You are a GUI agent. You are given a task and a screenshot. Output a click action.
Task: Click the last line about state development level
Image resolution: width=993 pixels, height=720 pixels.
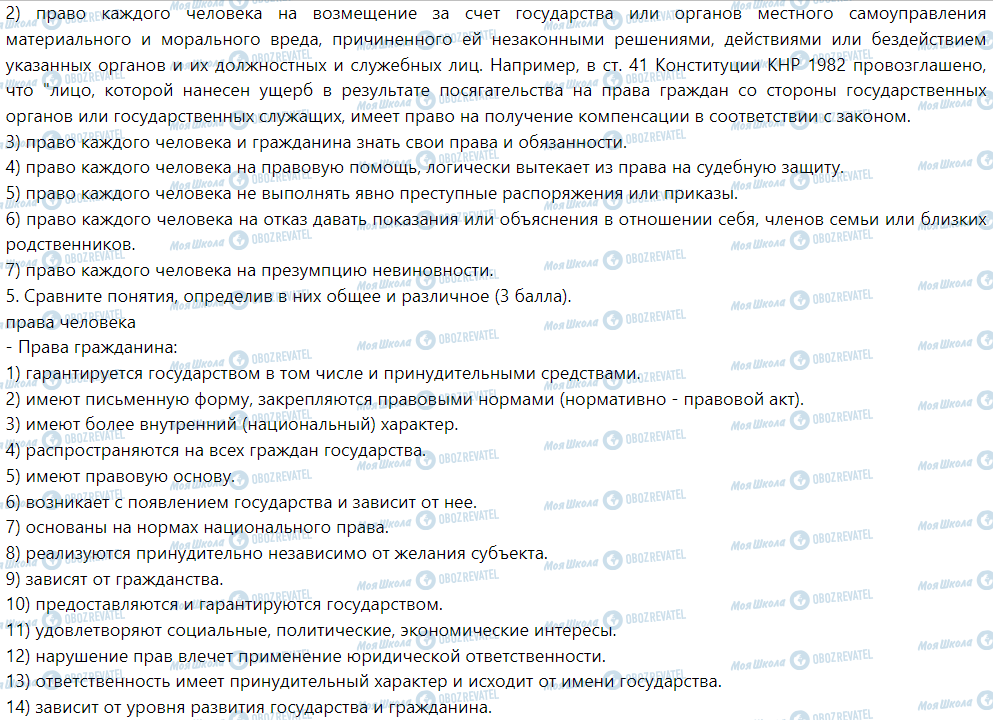tap(249, 708)
